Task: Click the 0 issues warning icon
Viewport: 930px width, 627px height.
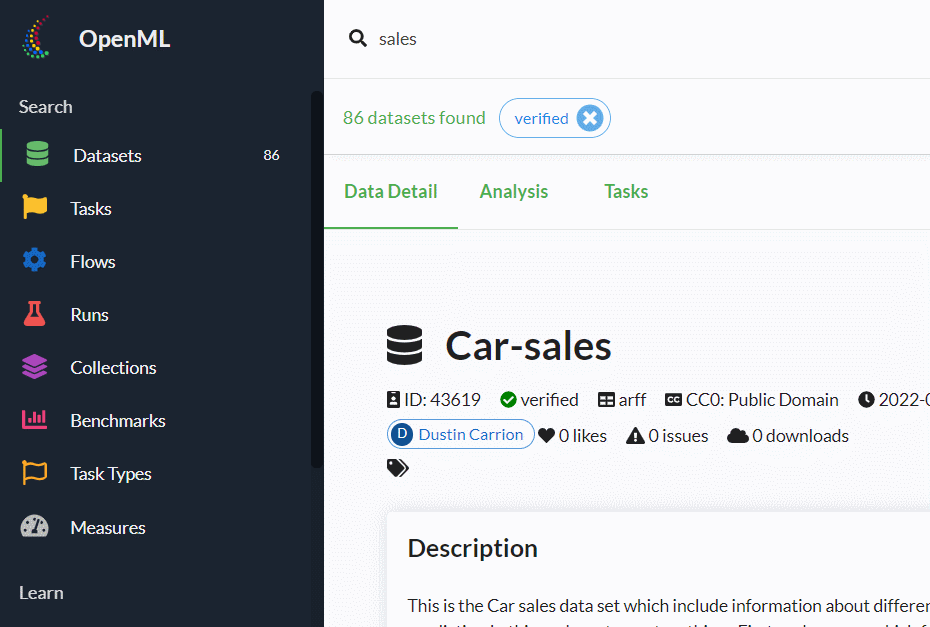Action: click(x=635, y=436)
